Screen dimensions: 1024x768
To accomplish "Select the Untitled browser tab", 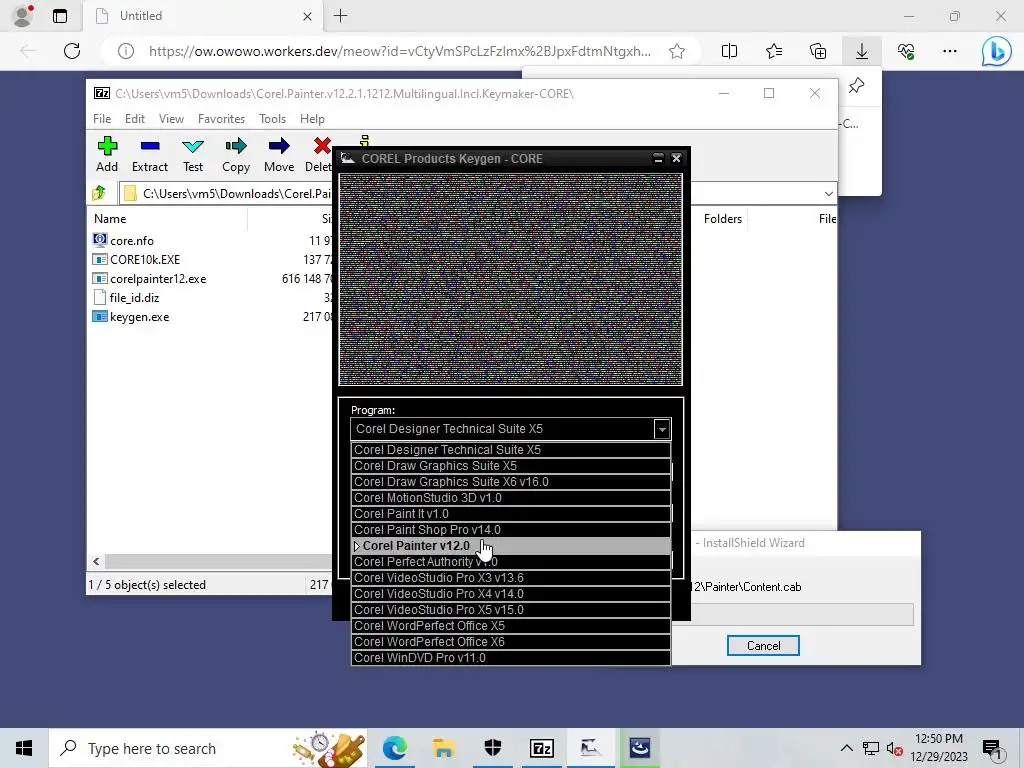I will click(202, 16).
